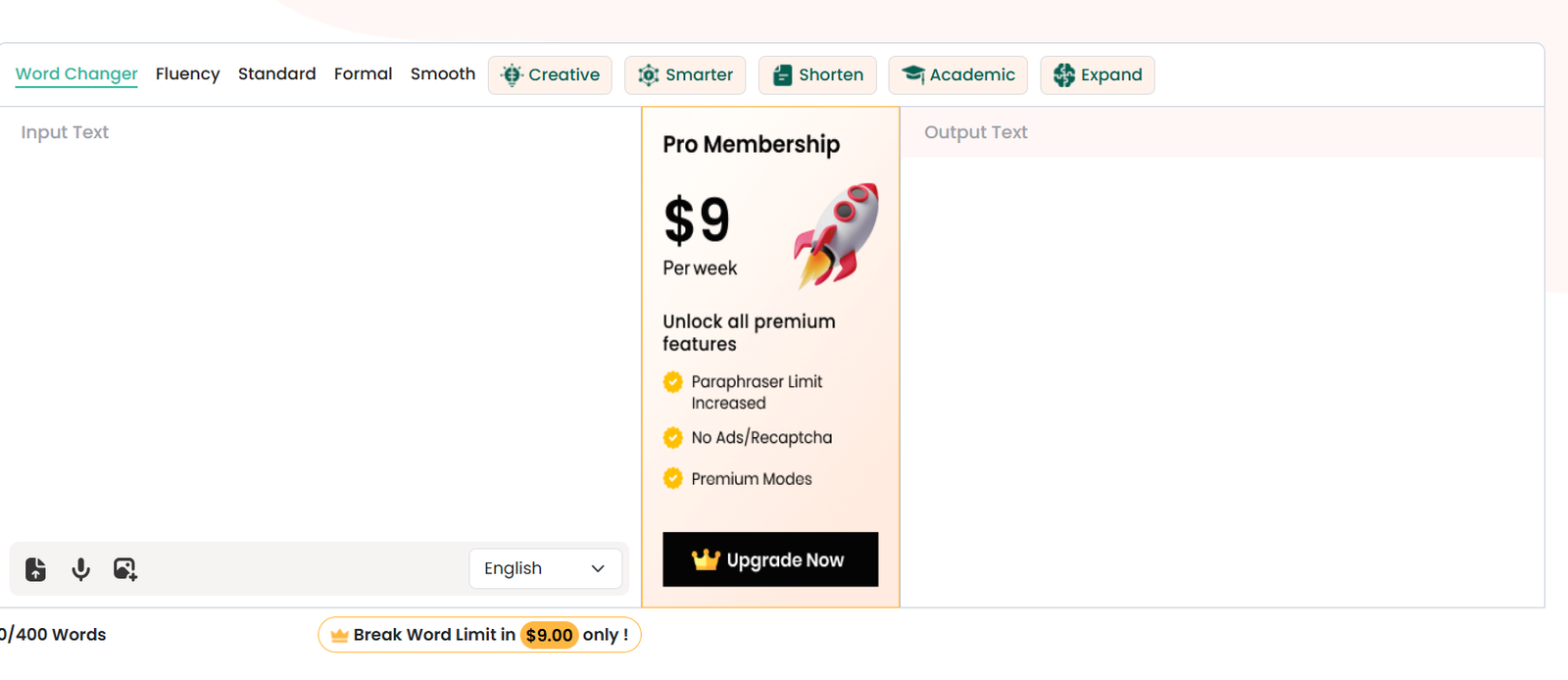Image resolution: width=1568 pixels, height=680 pixels.
Task: Select the Formal mode tab
Action: pyautogui.click(x=363, y=74)
